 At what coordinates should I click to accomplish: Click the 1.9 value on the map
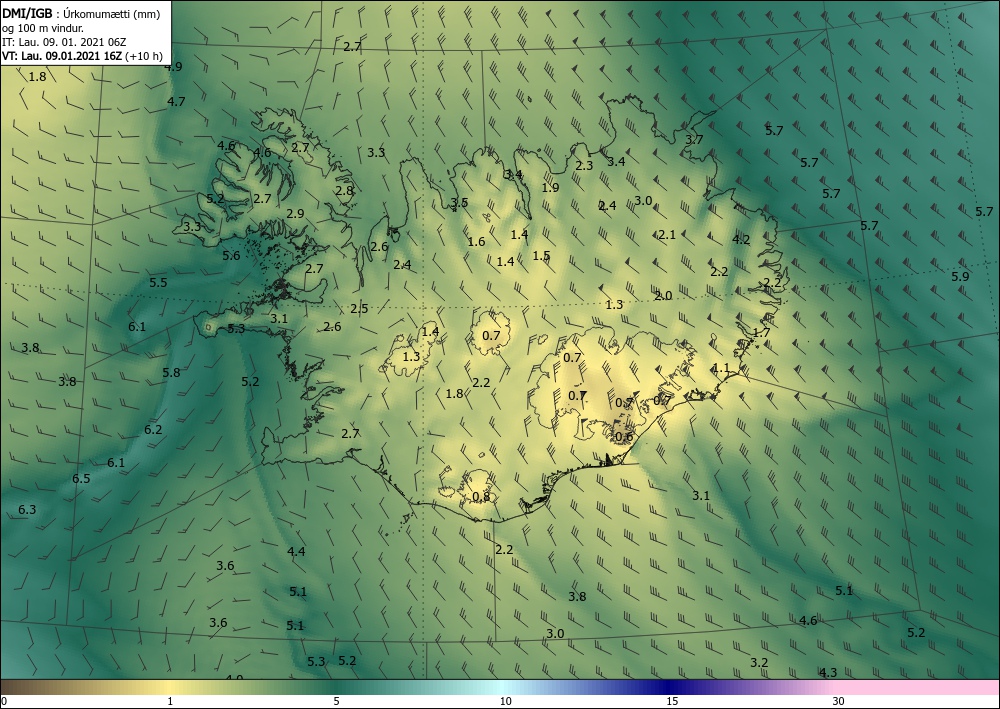(x=550, y=187)
